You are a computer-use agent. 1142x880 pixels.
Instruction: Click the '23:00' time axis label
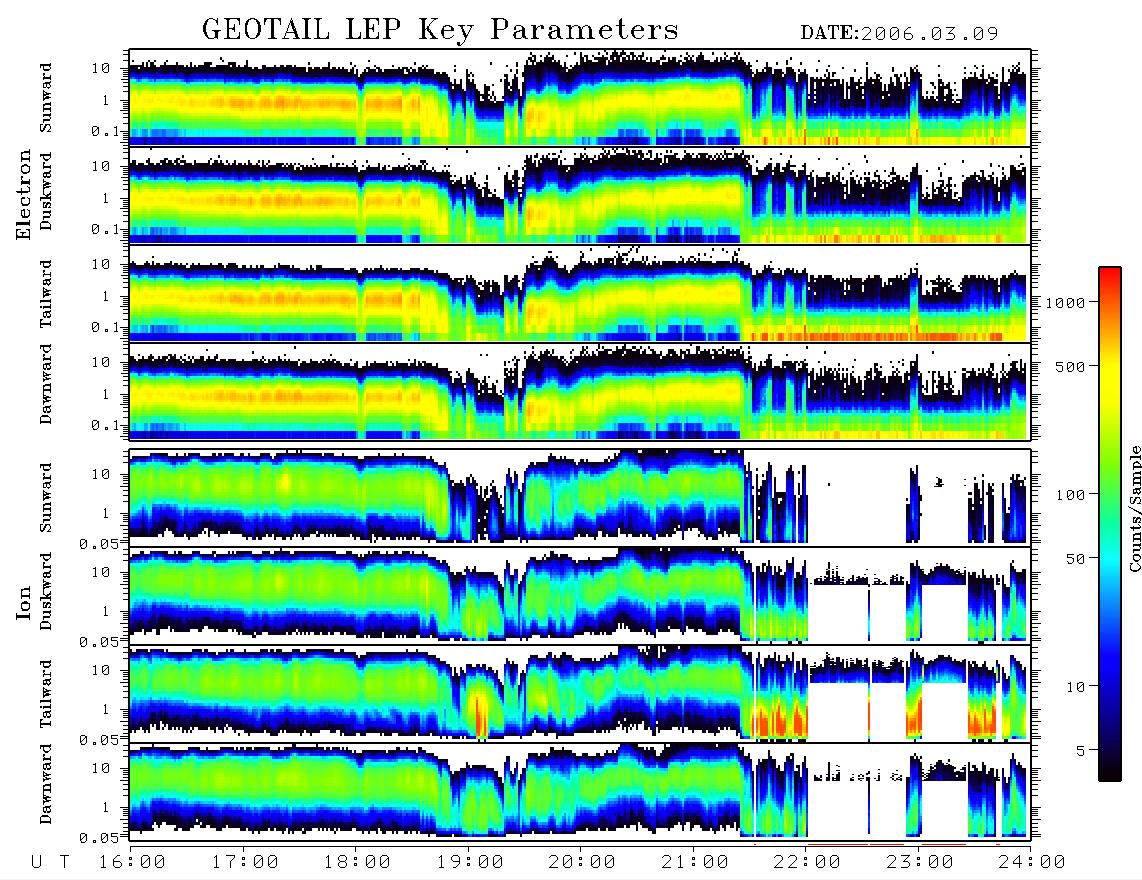tap(920, 863)
